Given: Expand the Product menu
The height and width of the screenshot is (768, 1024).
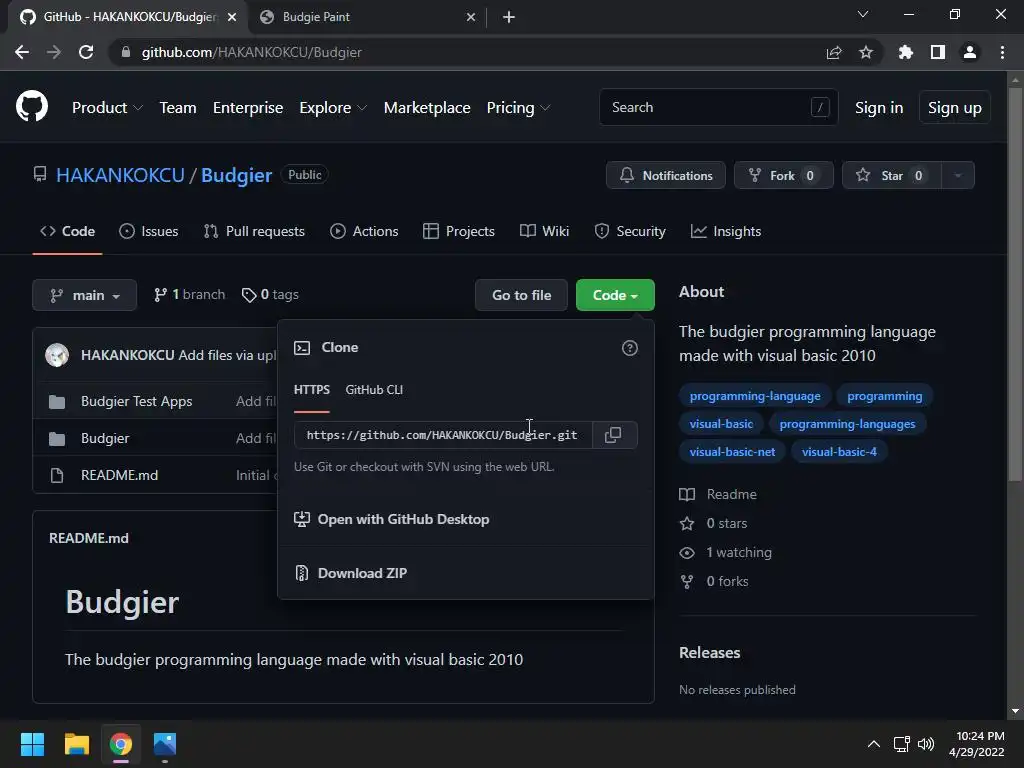Looking at the screenshot, I should pos(107,108).
